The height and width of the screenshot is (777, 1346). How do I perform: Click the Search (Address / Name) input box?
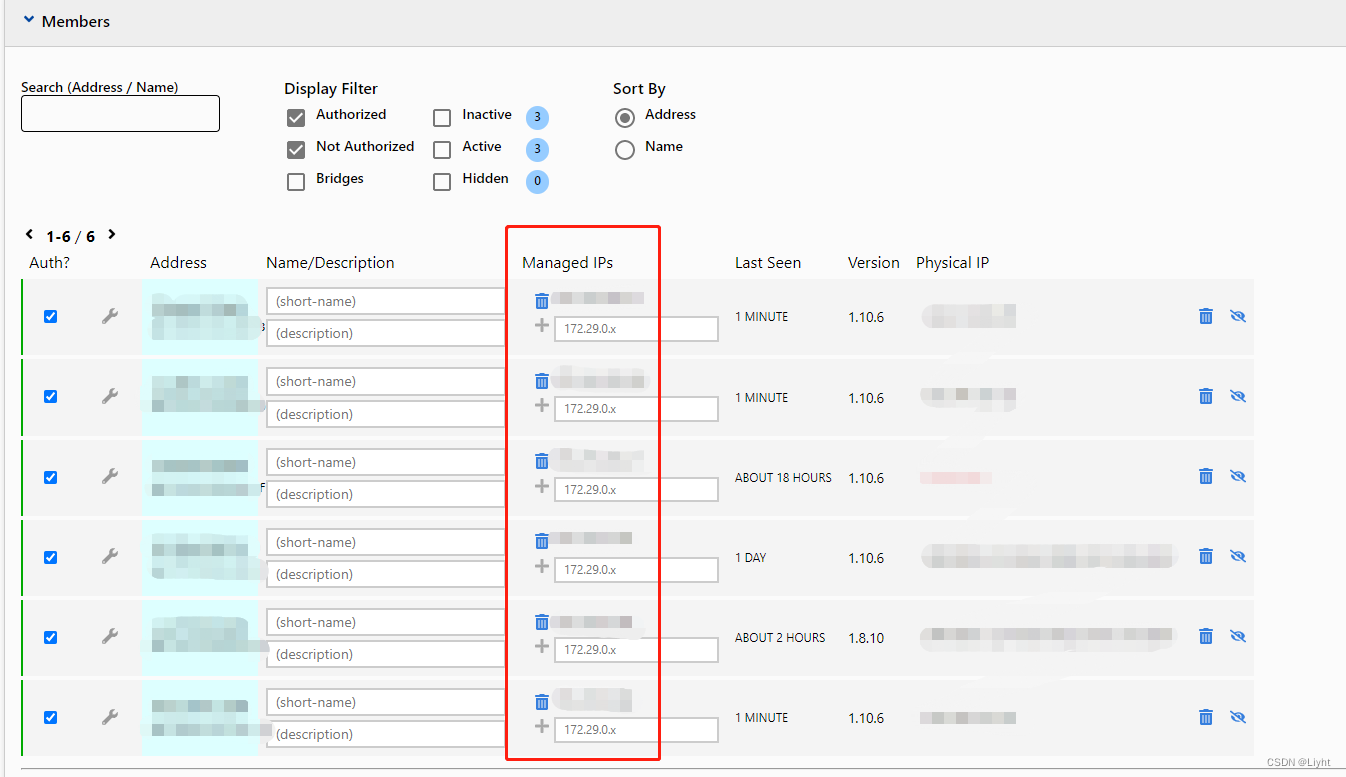pyautogui.click(x=120, y=113)
